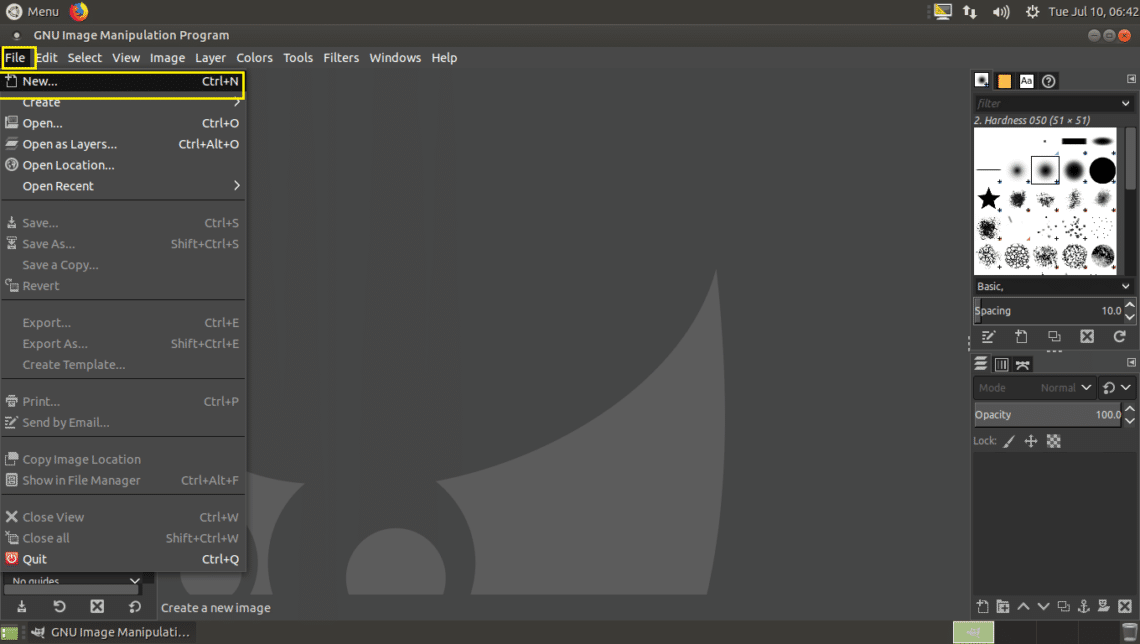Image resolution: width=1140 pixels, height=644 pixels.
Task: Toggle Lock position and size icon
Action: (1031, 441)
